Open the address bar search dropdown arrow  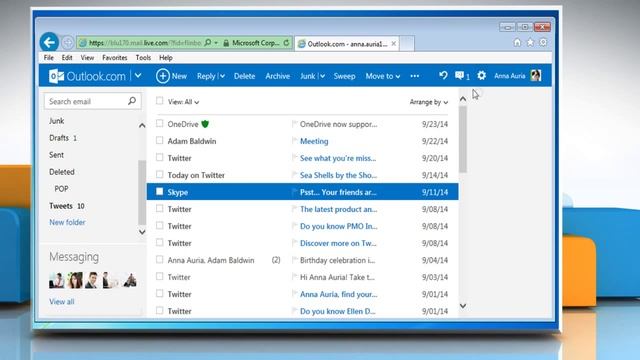[216, 43]
